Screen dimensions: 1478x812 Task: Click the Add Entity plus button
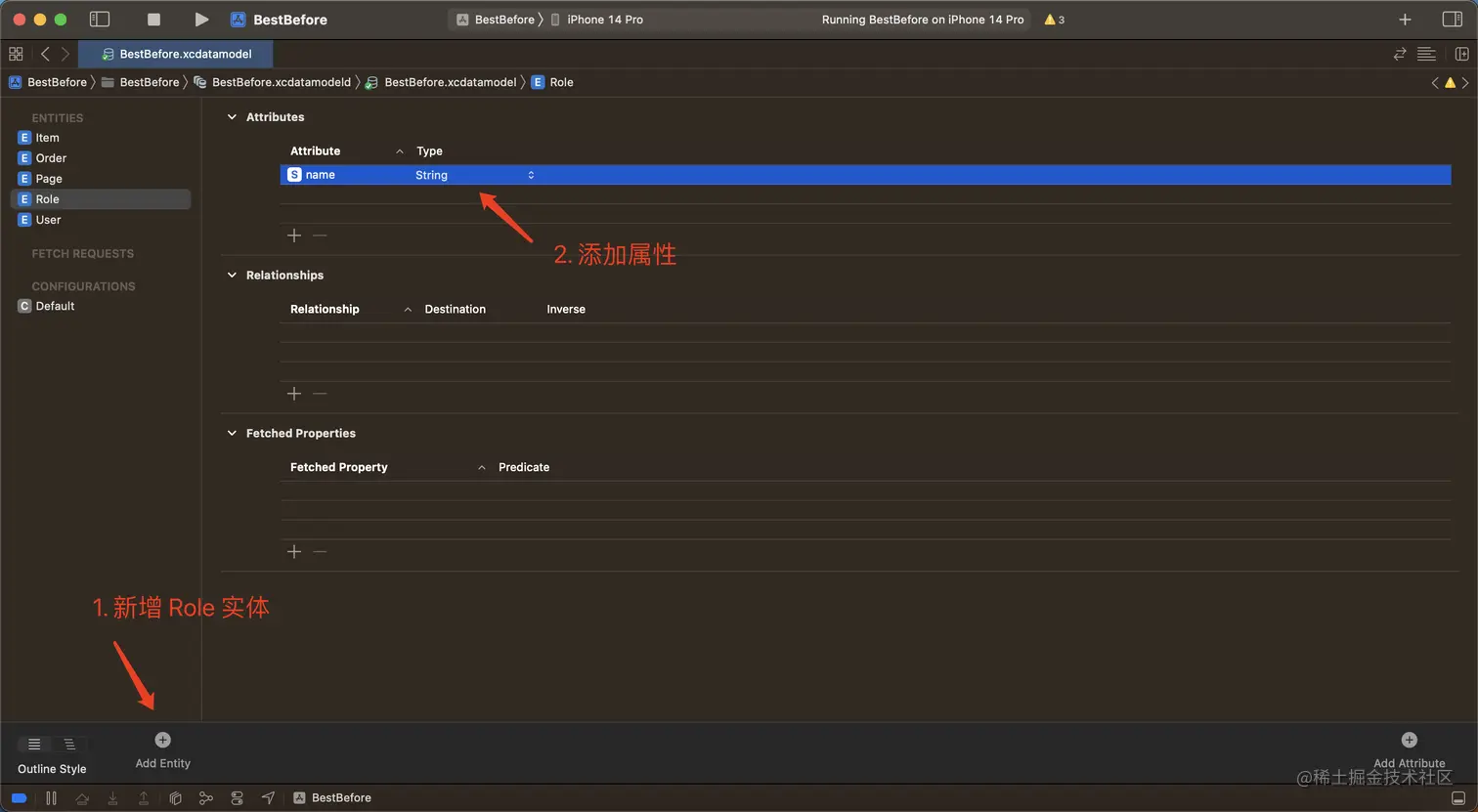click(x=163, y=740)
